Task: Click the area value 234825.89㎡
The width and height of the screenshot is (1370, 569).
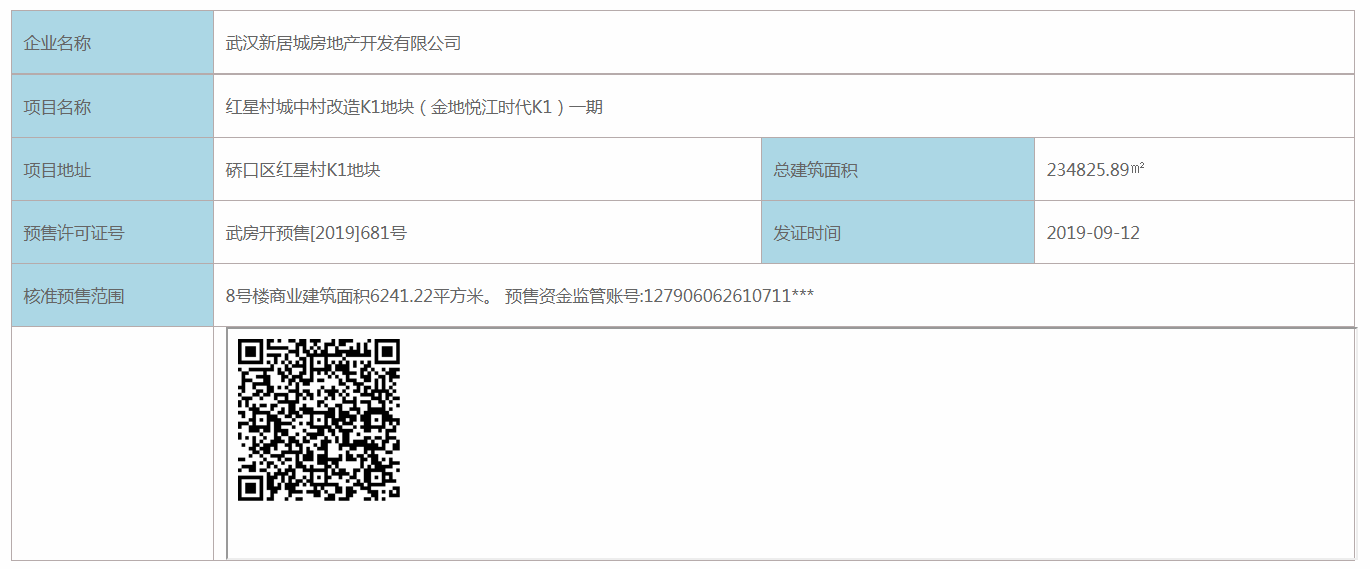Action: pyautogui.click(x=1095, y=170)
